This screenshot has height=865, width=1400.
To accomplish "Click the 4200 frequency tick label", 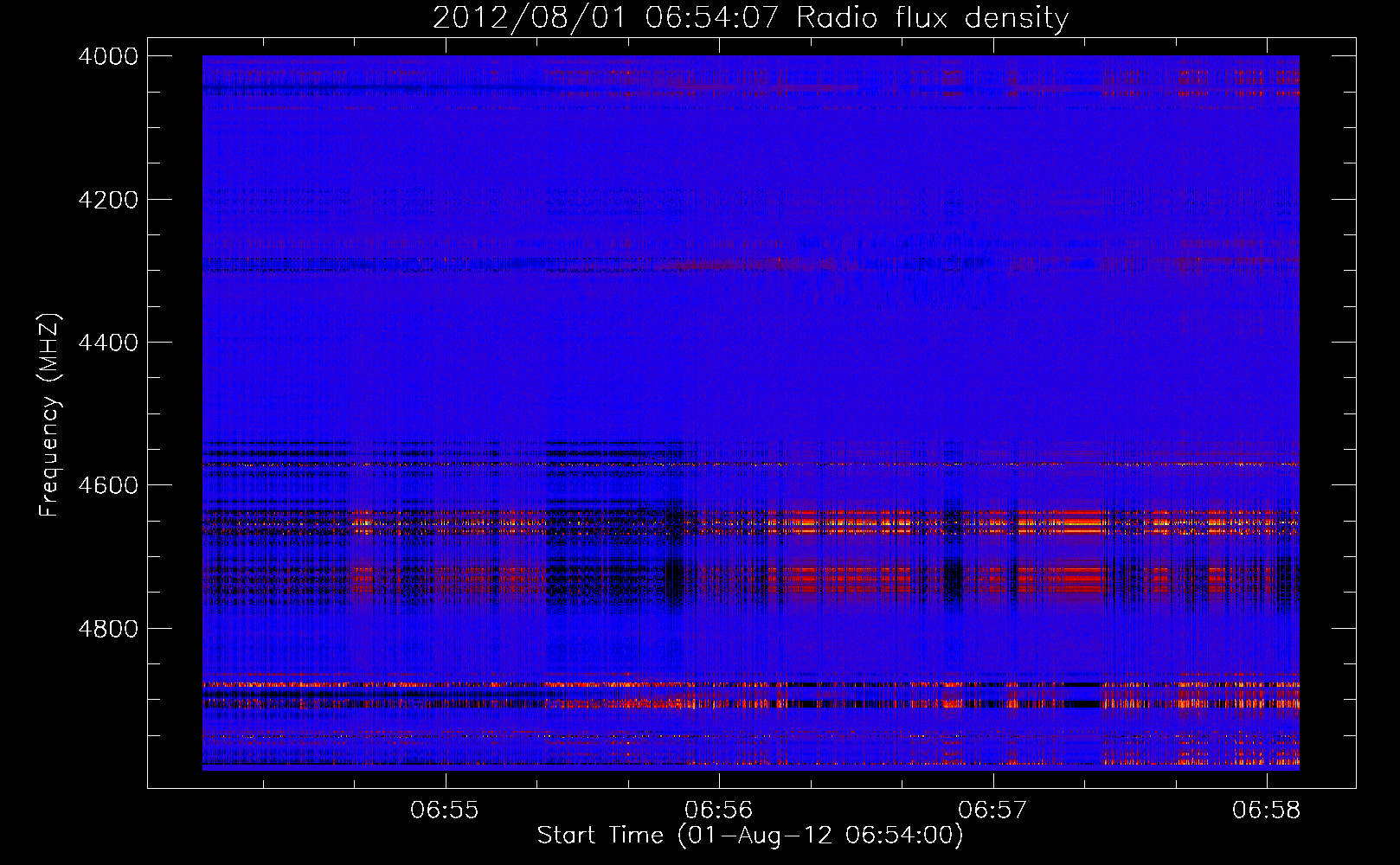I will click(x=108, y=200).
